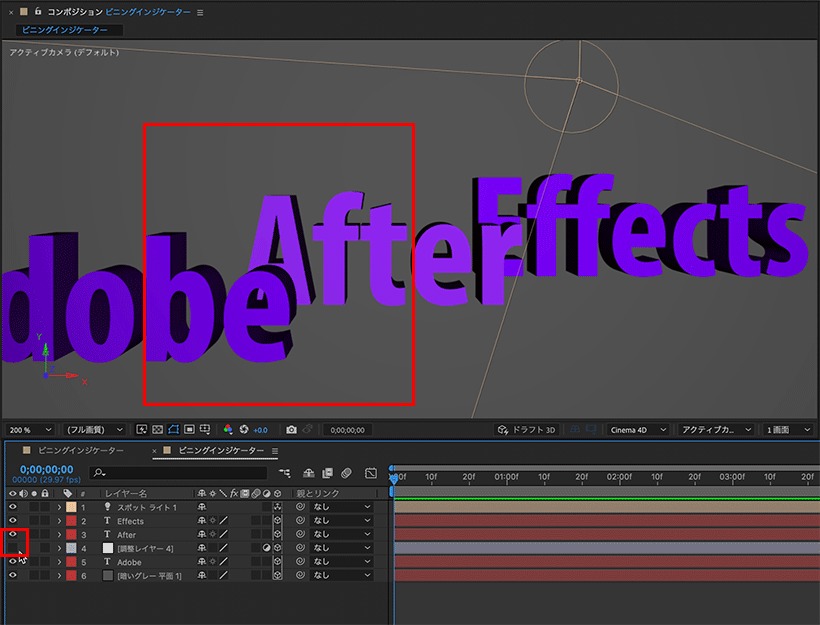
Task: Expand the After layer properties
Action: click(59, 535)
